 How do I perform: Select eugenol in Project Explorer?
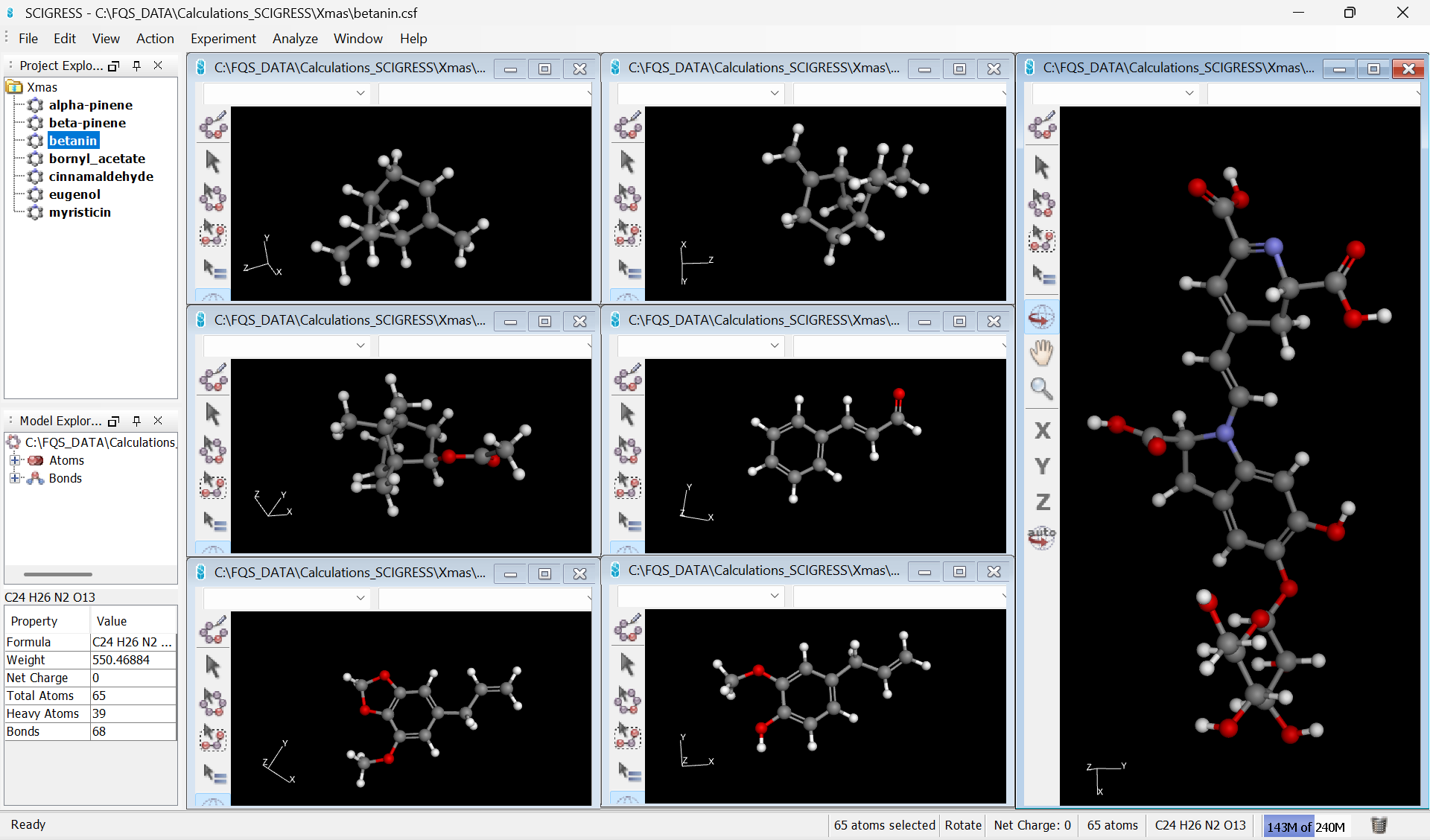tap(74, 194)
